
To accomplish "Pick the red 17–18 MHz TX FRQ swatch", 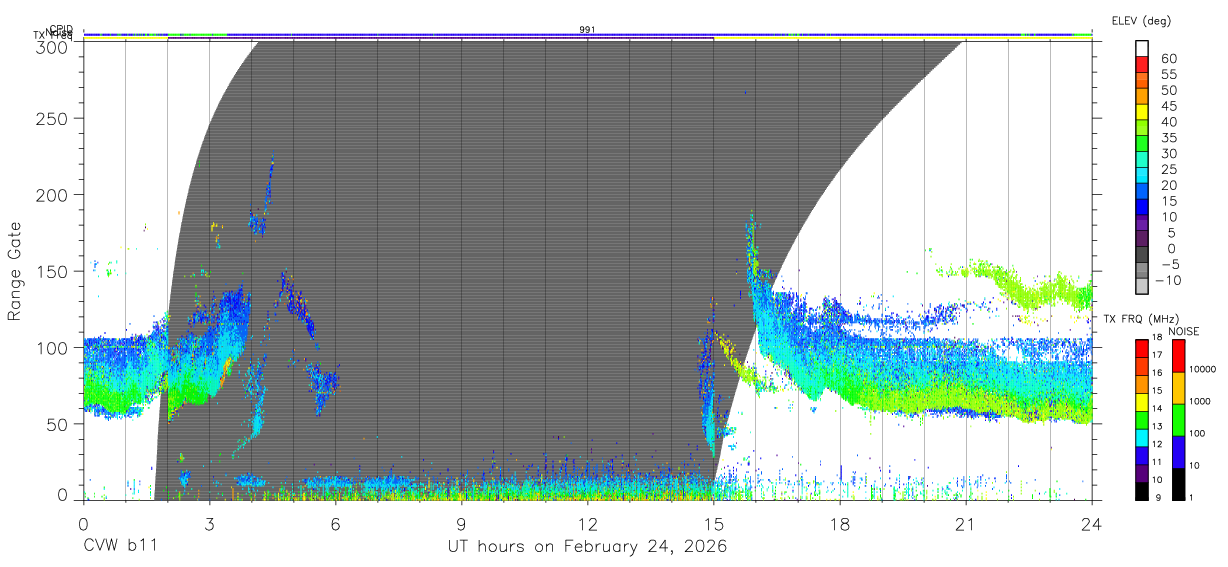I will 1142,349.
